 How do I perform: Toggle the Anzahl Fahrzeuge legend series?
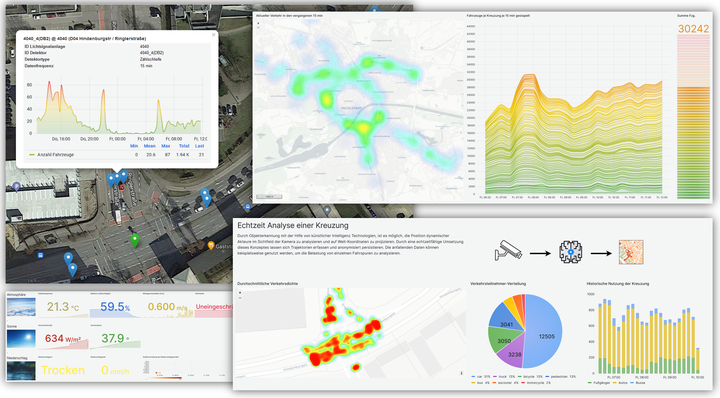[51, 155]
